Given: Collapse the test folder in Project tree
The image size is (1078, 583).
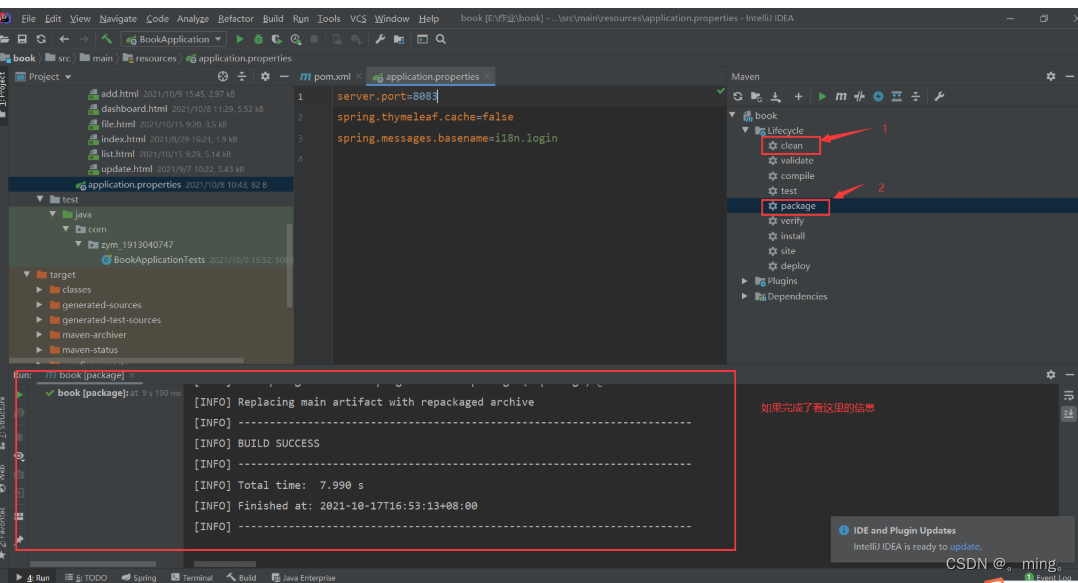Looking at the screenshot, I should [x=40, y=199].
